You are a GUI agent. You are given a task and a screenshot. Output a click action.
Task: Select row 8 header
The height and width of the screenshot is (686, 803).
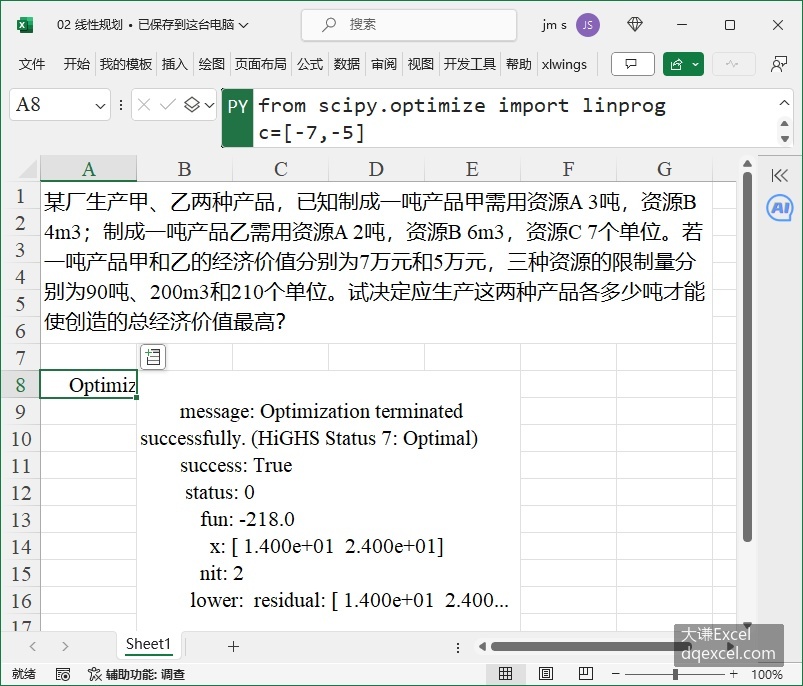pyautogui.click(x=20, y=384)
